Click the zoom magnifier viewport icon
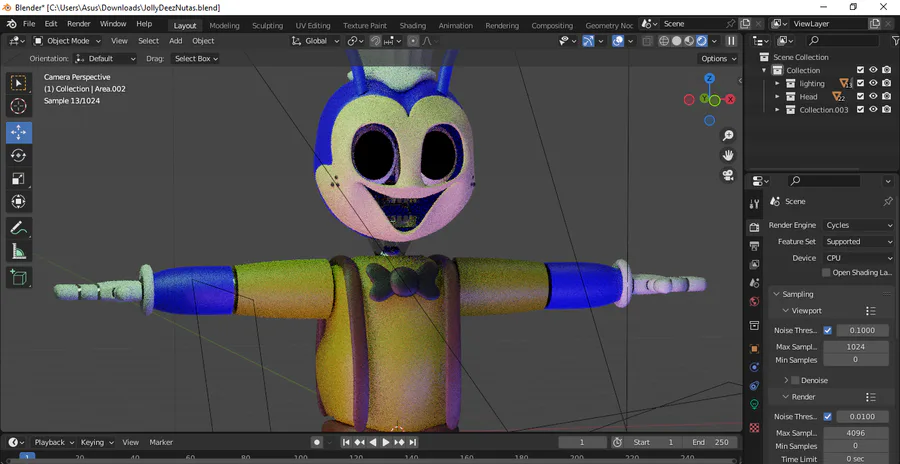 click(x=728, y=136)
